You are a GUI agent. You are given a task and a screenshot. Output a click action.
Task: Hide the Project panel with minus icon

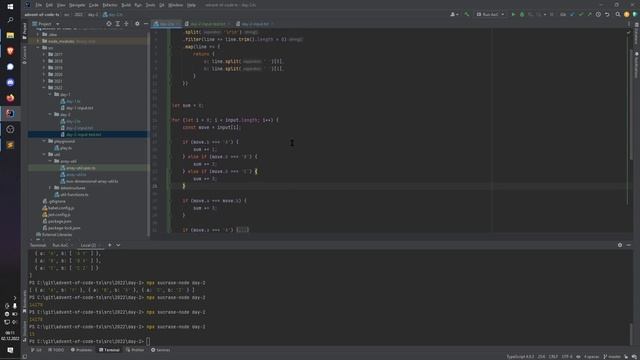(x=146, y=24)
